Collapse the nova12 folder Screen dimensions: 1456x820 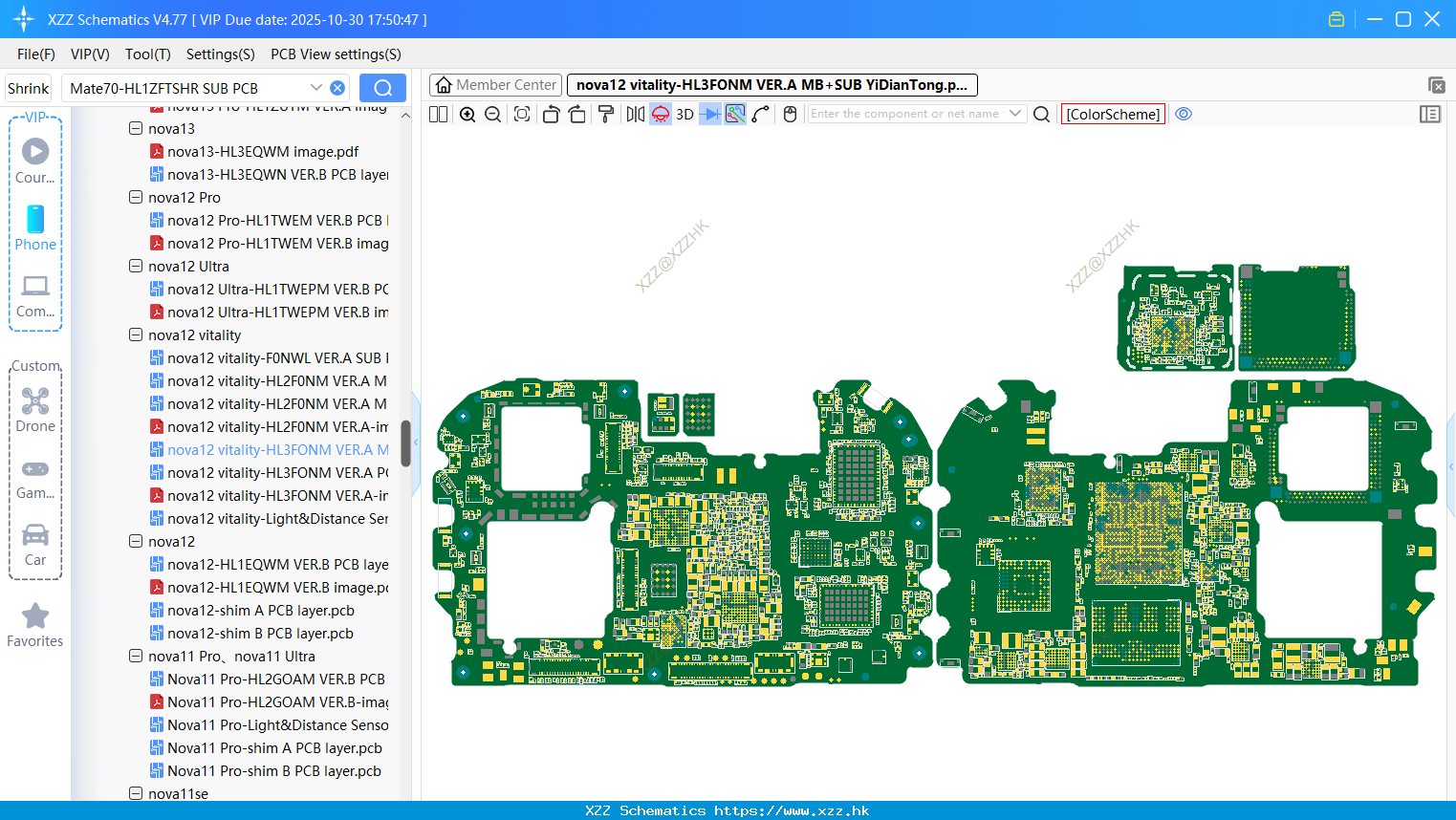tap(136, 541)
